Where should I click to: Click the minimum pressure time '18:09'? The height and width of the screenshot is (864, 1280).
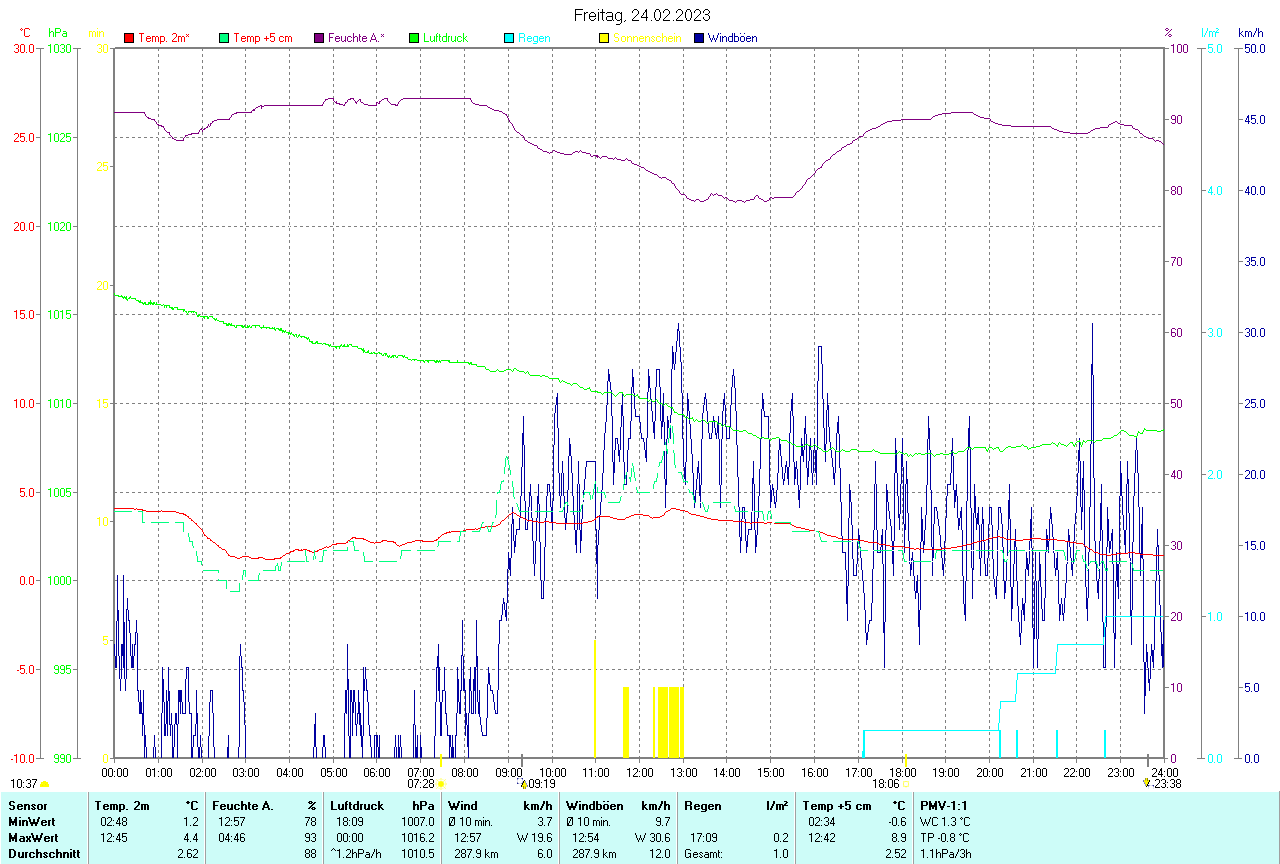[x=351, y=821]
